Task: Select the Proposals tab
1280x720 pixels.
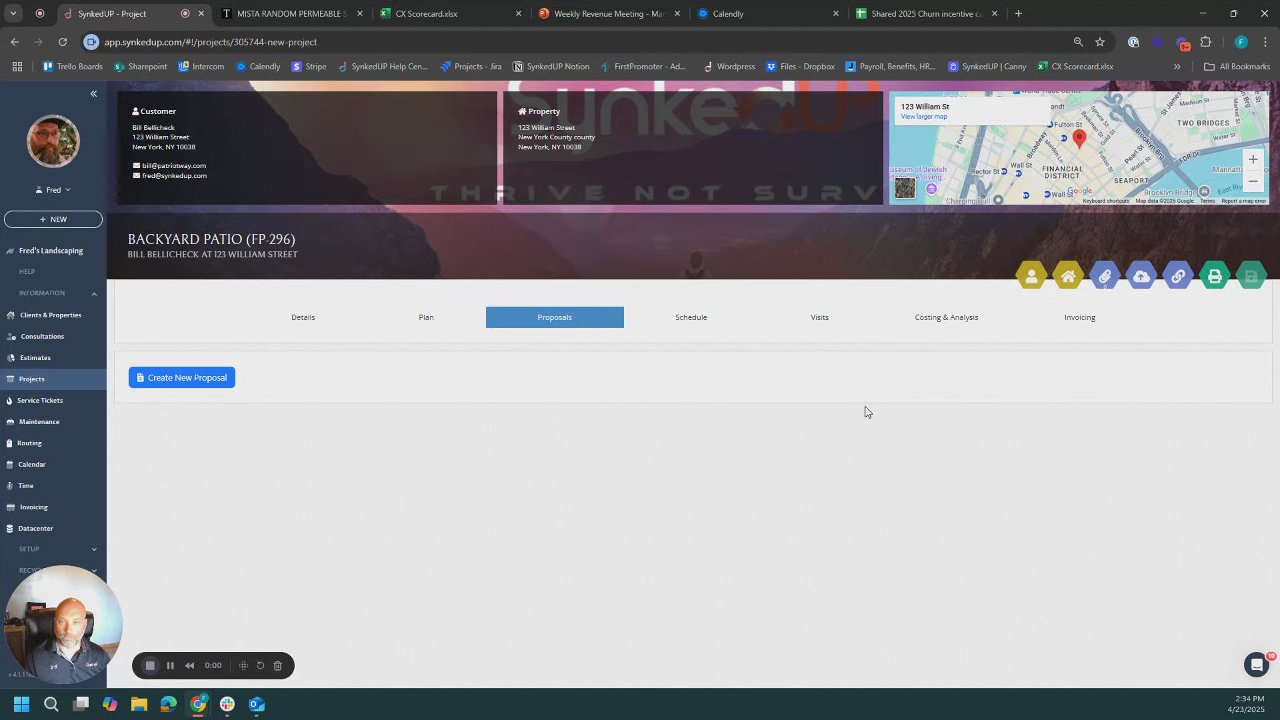Action: click(x=555, y=317)
